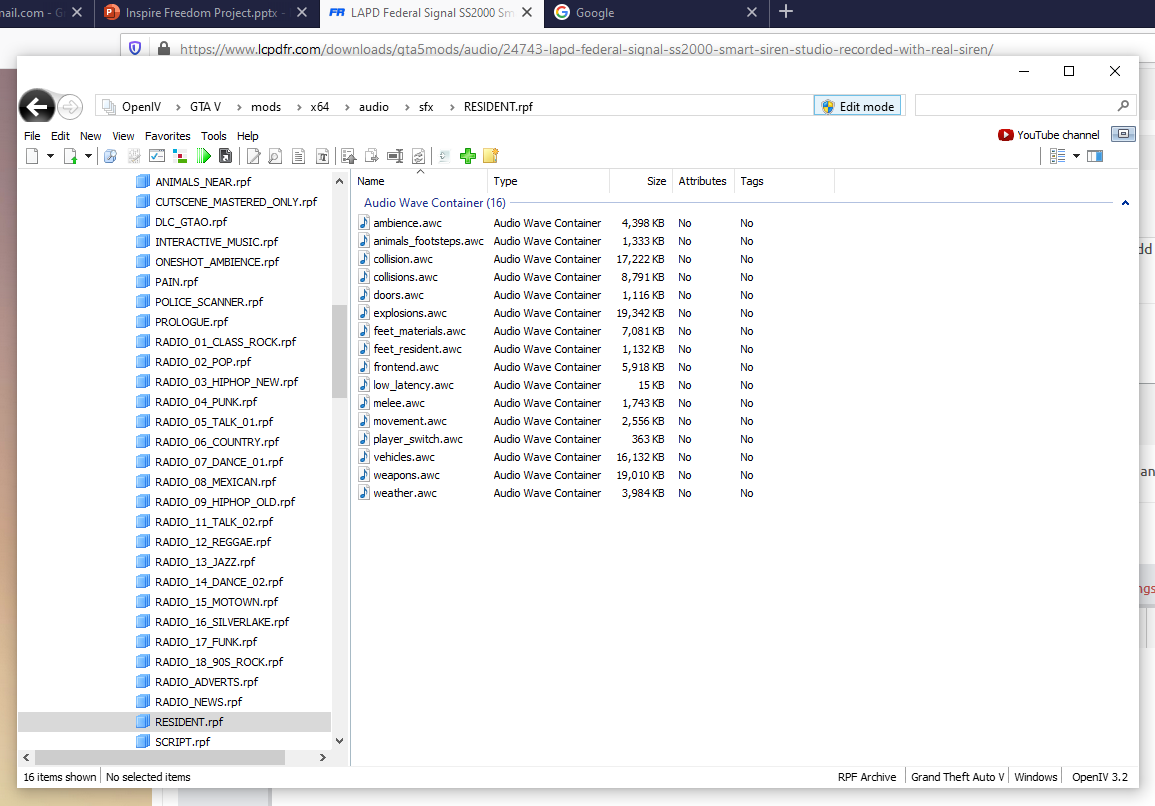Open the view style dropdown arrow
The image size is (1155, 806).
[1076, 156]
